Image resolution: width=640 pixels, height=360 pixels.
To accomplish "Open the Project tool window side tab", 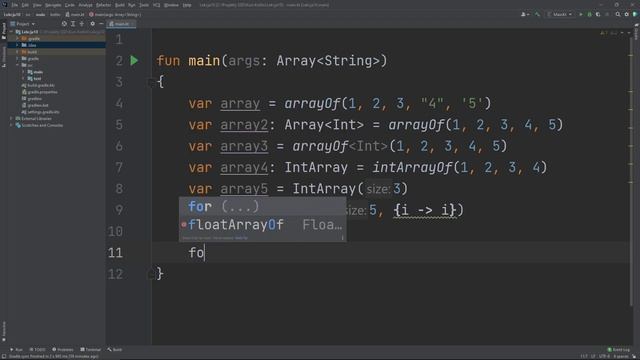I will click(4, 31).
